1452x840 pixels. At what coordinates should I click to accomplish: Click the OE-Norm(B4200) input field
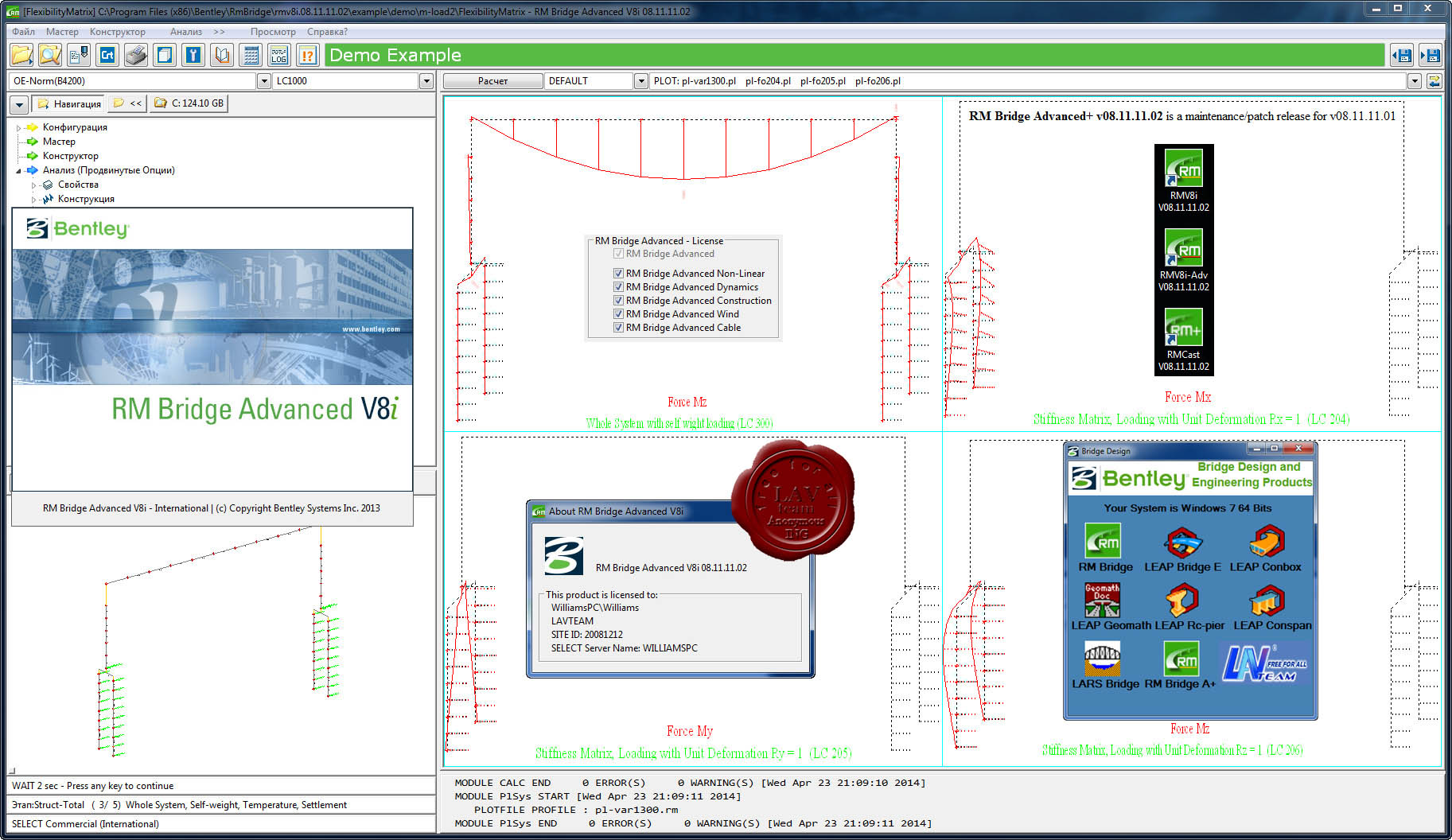(133, 81)
